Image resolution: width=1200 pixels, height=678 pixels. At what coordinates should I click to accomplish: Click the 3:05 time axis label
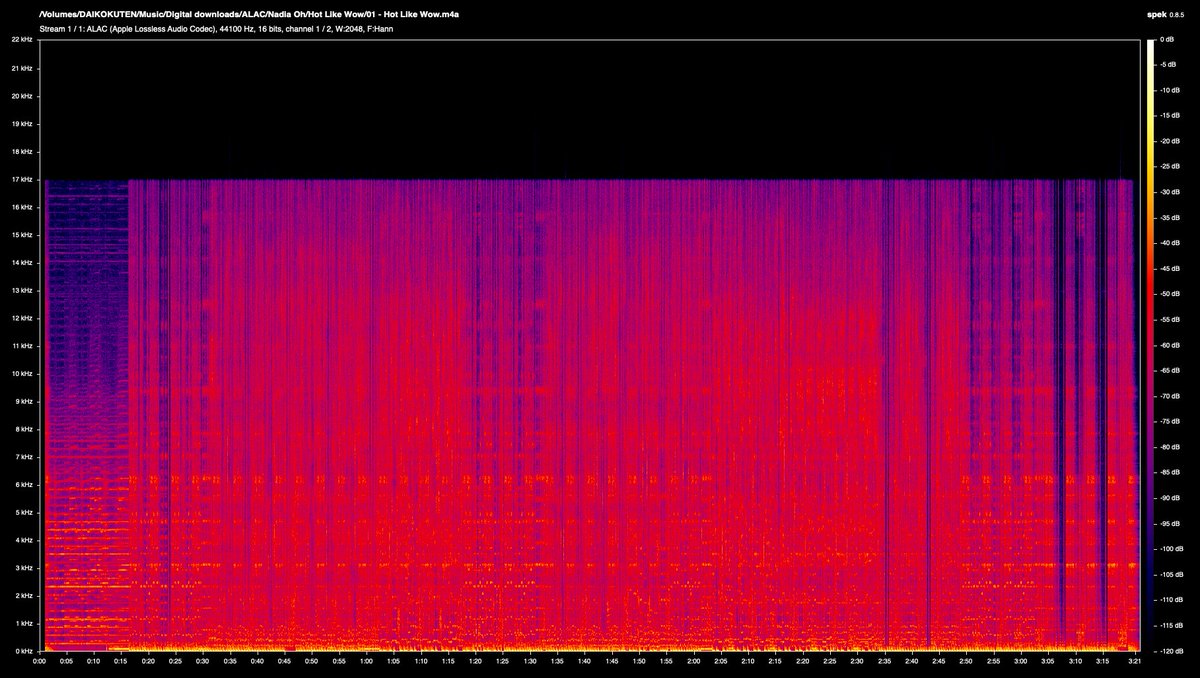[1050, 662]
